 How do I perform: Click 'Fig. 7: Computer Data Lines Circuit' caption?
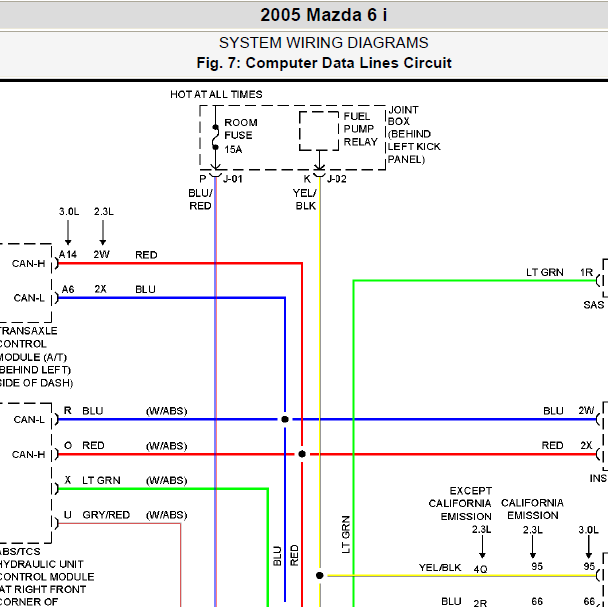click(x=324, y=63)
